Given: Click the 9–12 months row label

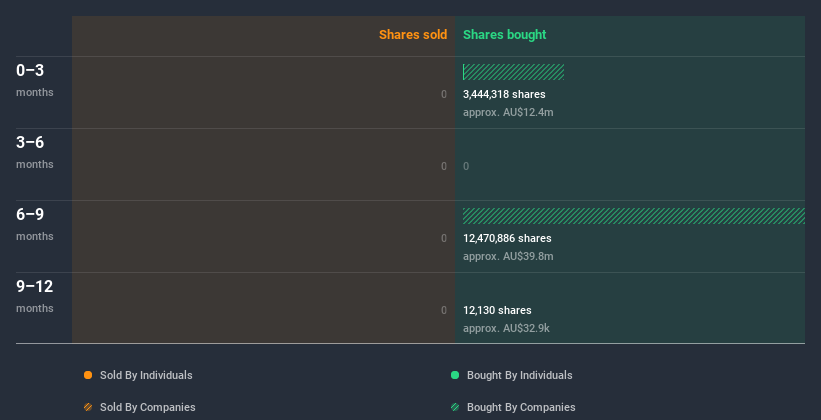Looking at the screenshot, I should [35, 296].
